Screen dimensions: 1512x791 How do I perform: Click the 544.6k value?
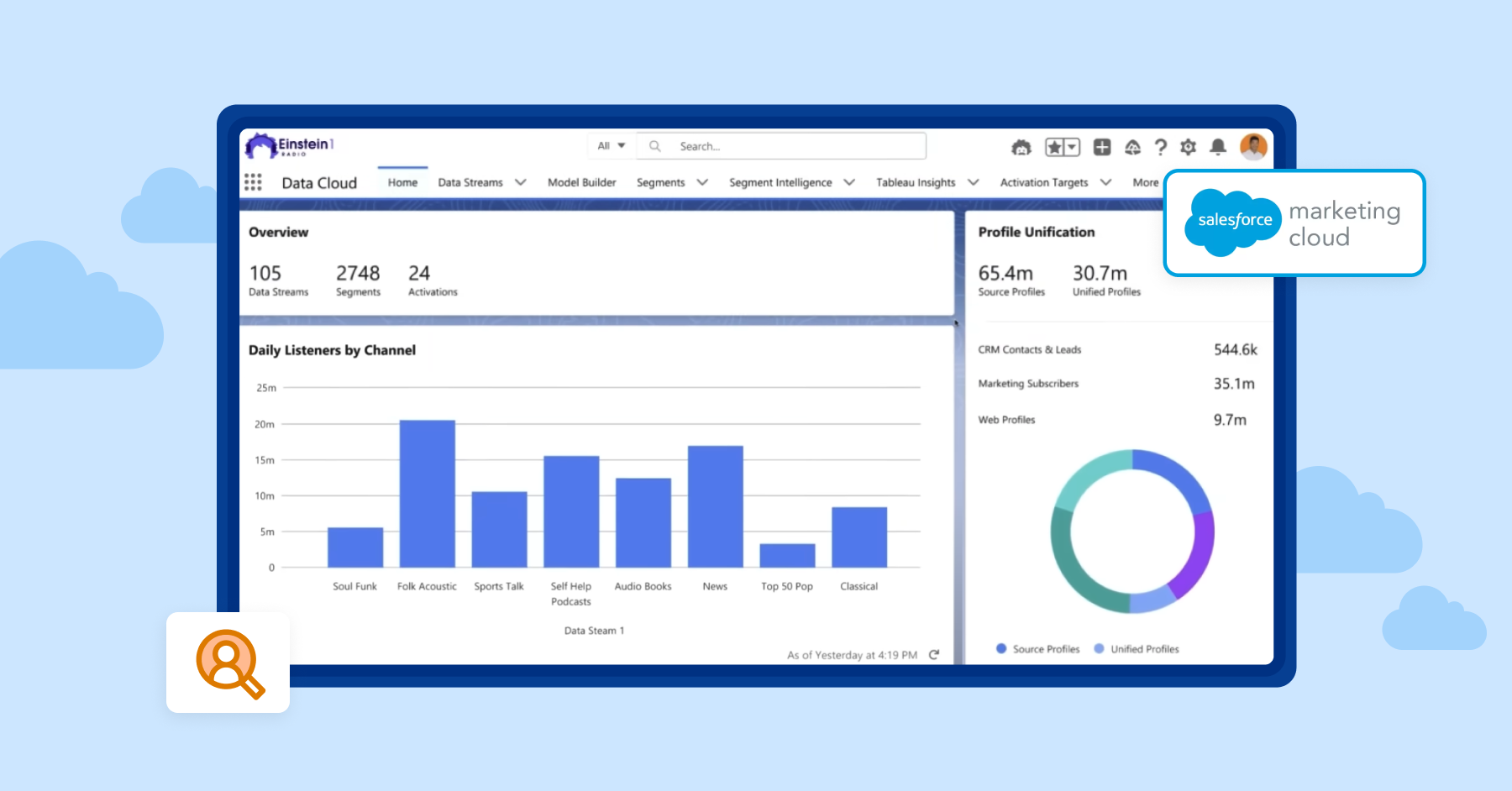[x=1236, y=349]
